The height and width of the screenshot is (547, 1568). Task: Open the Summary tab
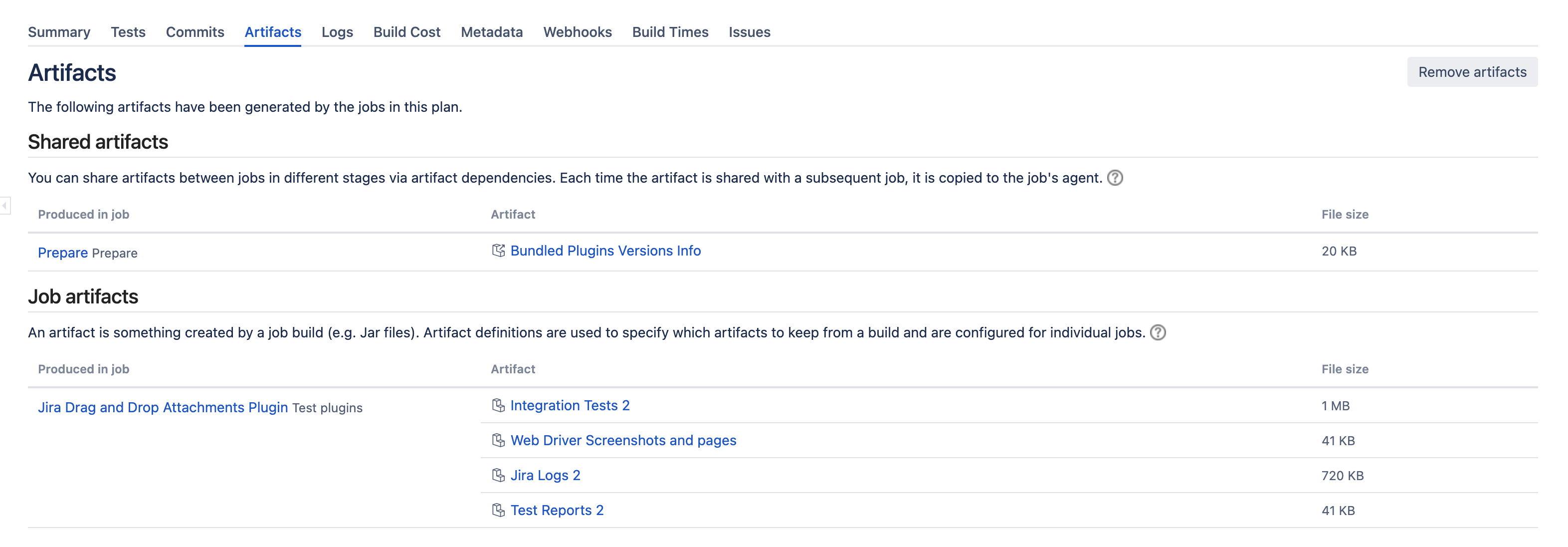coord(59,32)
